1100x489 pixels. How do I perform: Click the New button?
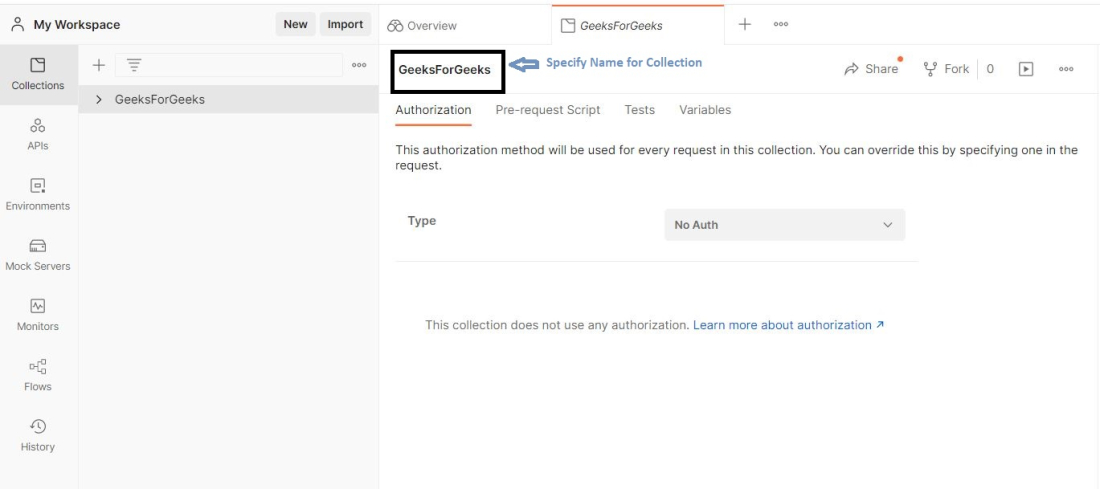point(295,25)
